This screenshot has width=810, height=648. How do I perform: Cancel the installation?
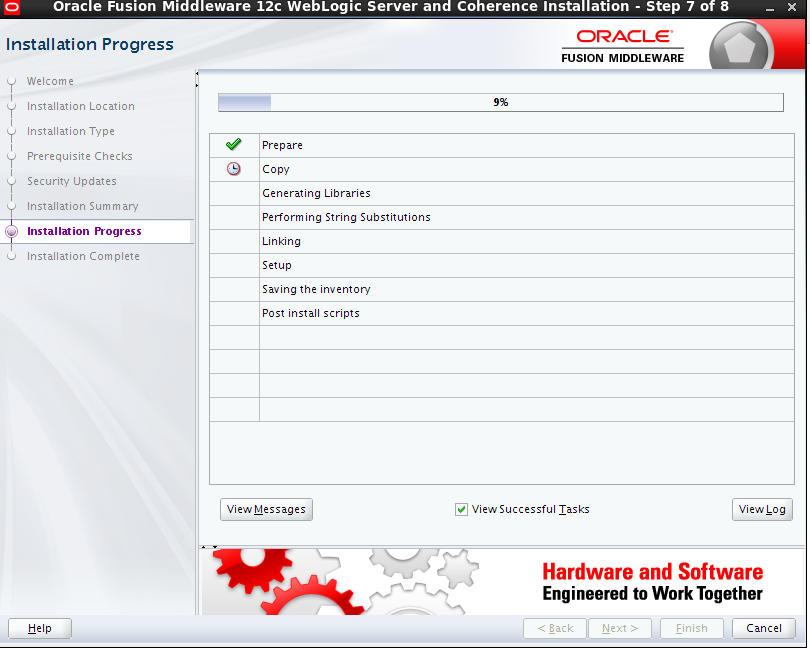(764, 628)
